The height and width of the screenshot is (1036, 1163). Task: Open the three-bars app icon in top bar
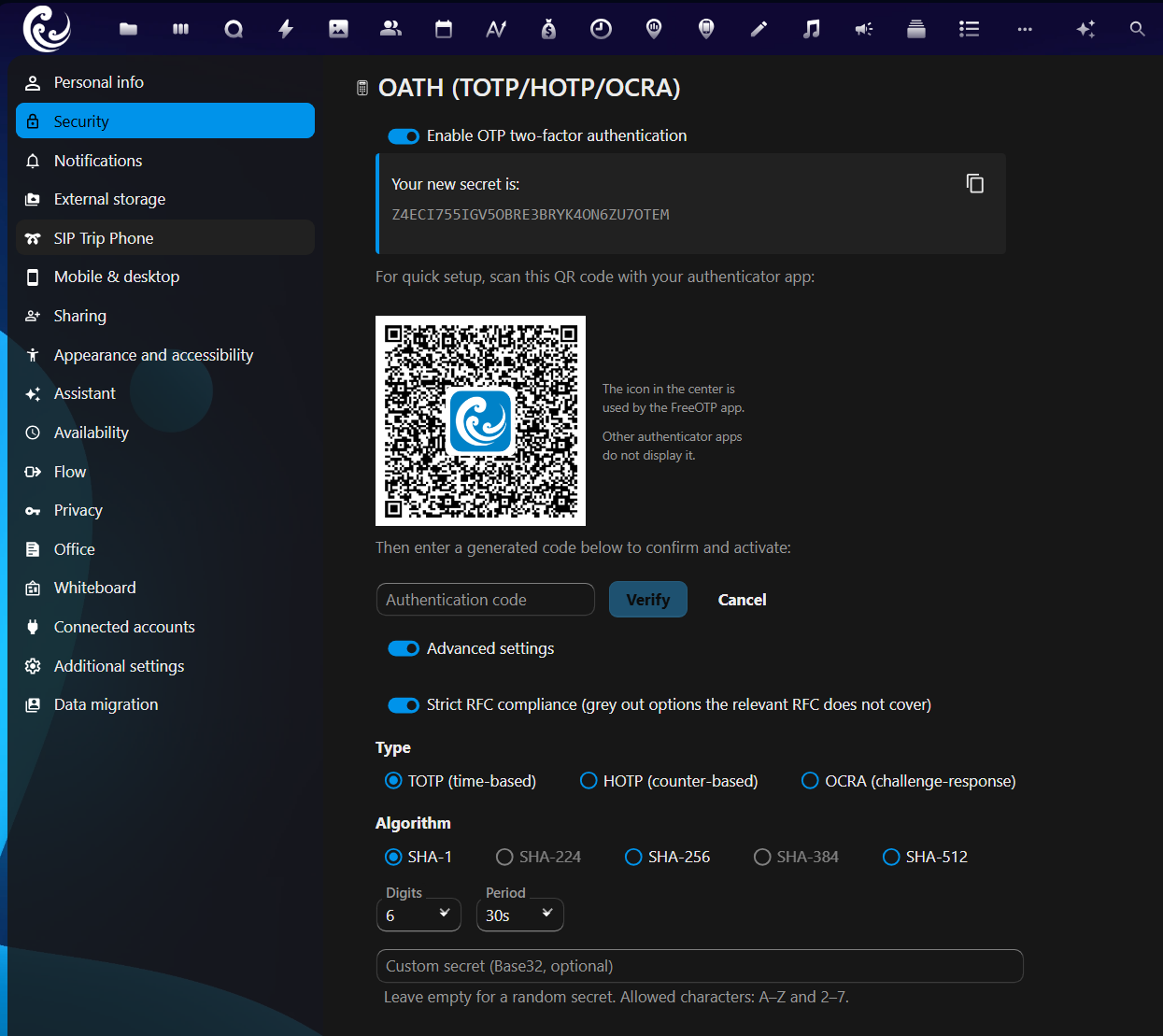point(181,29)
